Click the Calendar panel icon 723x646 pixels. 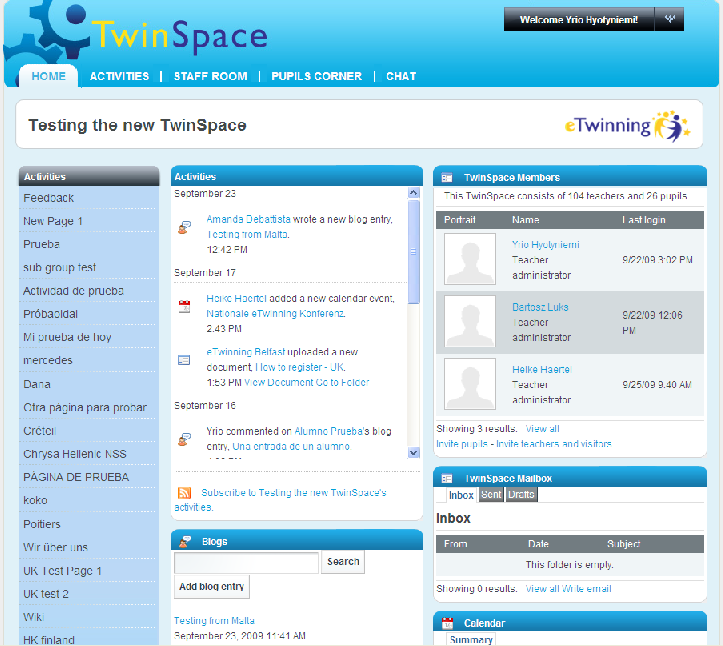tap(447, 623)
